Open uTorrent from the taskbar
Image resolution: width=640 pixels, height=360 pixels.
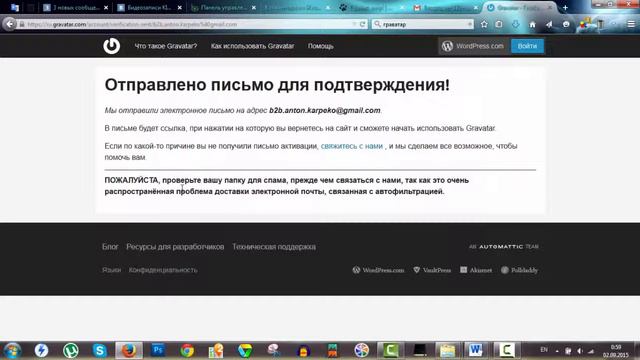[x=71, y=350]
